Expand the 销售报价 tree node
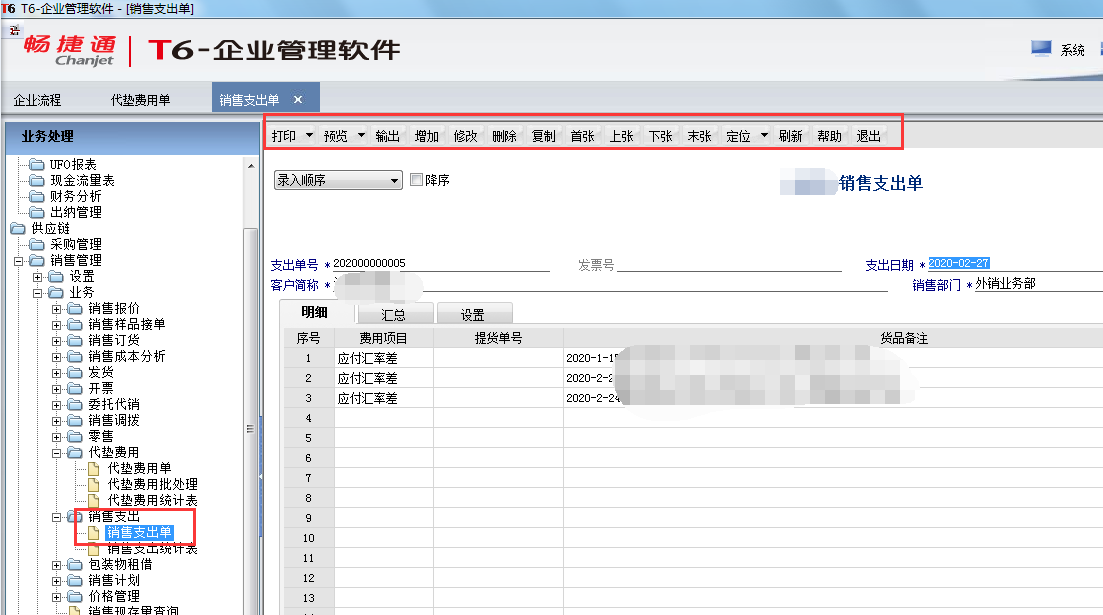 [x=56, y=309]
